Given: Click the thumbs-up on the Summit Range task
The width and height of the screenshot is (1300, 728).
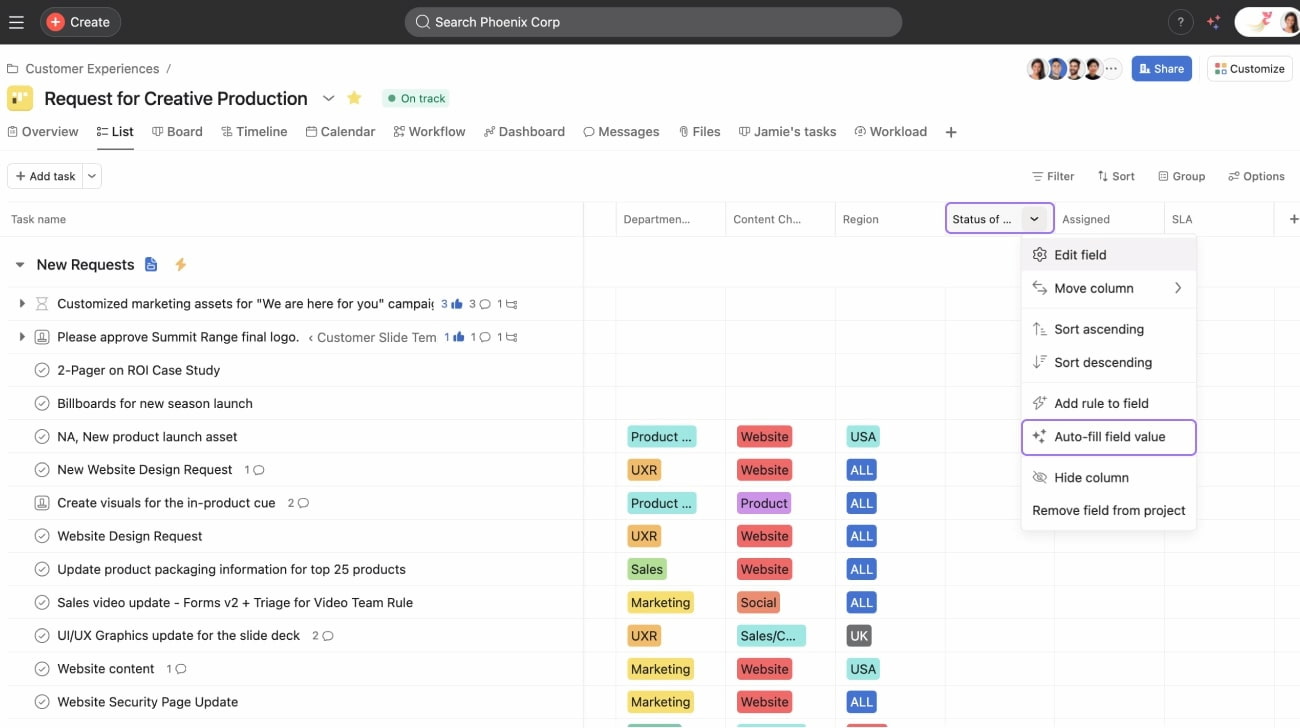Looking at the screenshot, I should coord(456,337).
